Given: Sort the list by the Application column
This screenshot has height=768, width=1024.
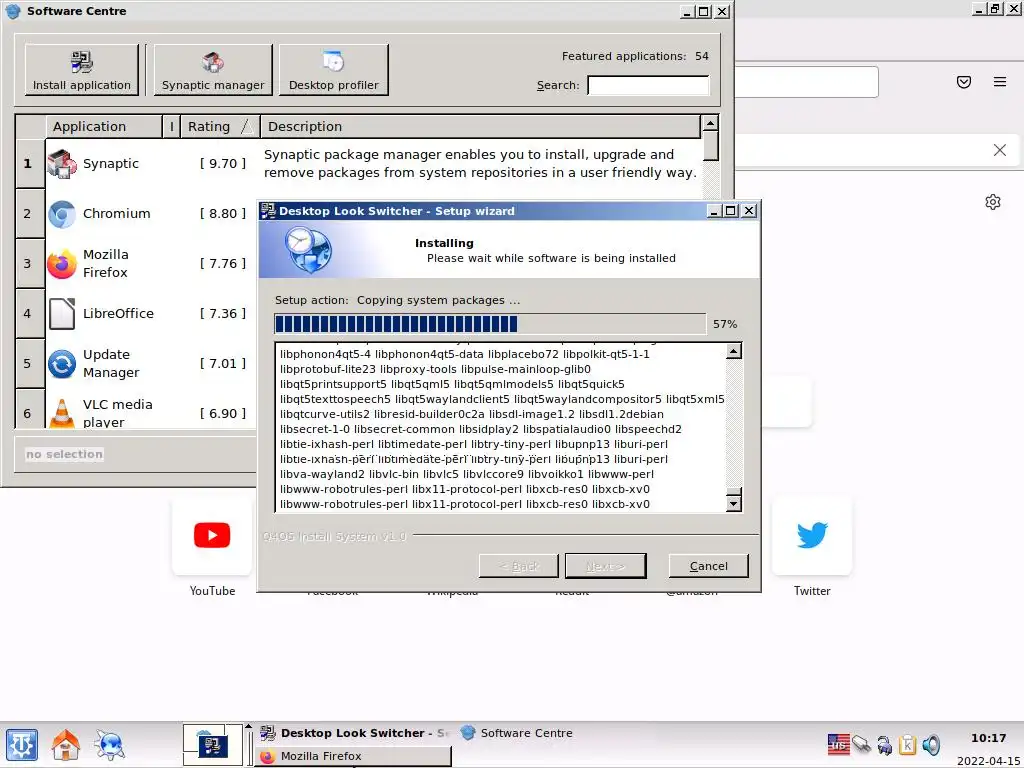Looking at the screenshot, I should pyautogui.click(x=104, y=127).
